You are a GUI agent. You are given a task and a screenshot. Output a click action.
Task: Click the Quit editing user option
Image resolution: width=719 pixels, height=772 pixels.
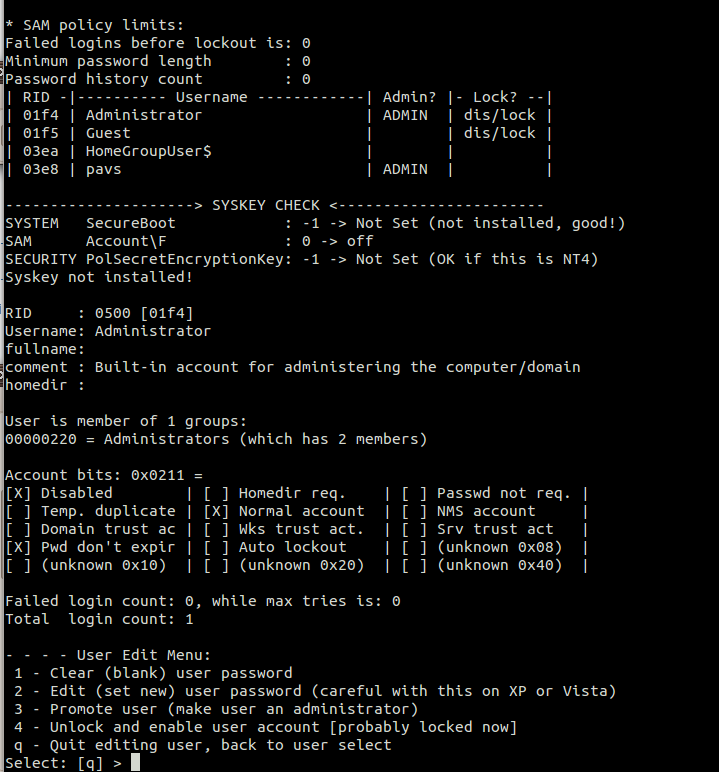pyautogui.click(x=203, y=745)
